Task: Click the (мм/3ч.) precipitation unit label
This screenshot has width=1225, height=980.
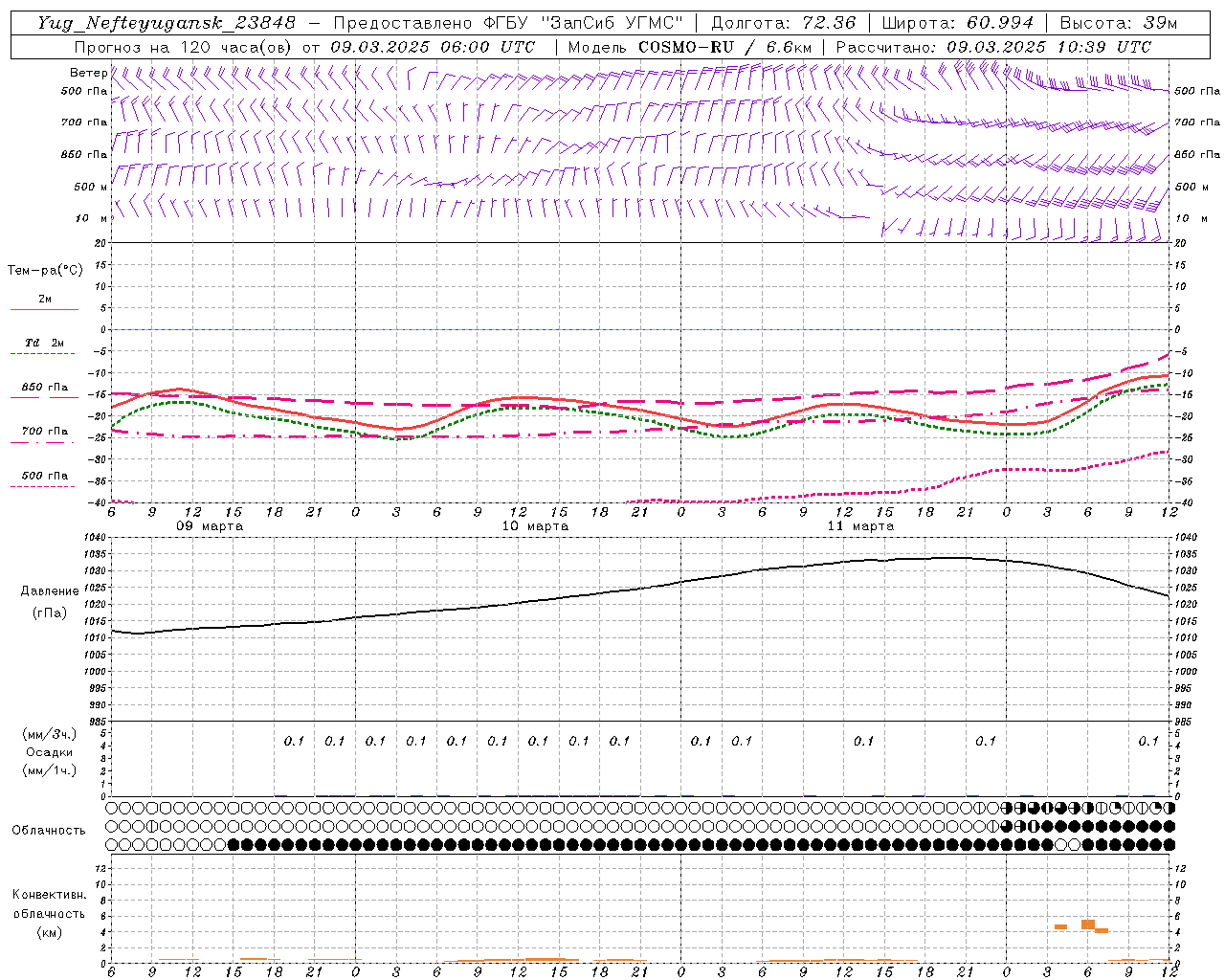Action: (50, 734)
